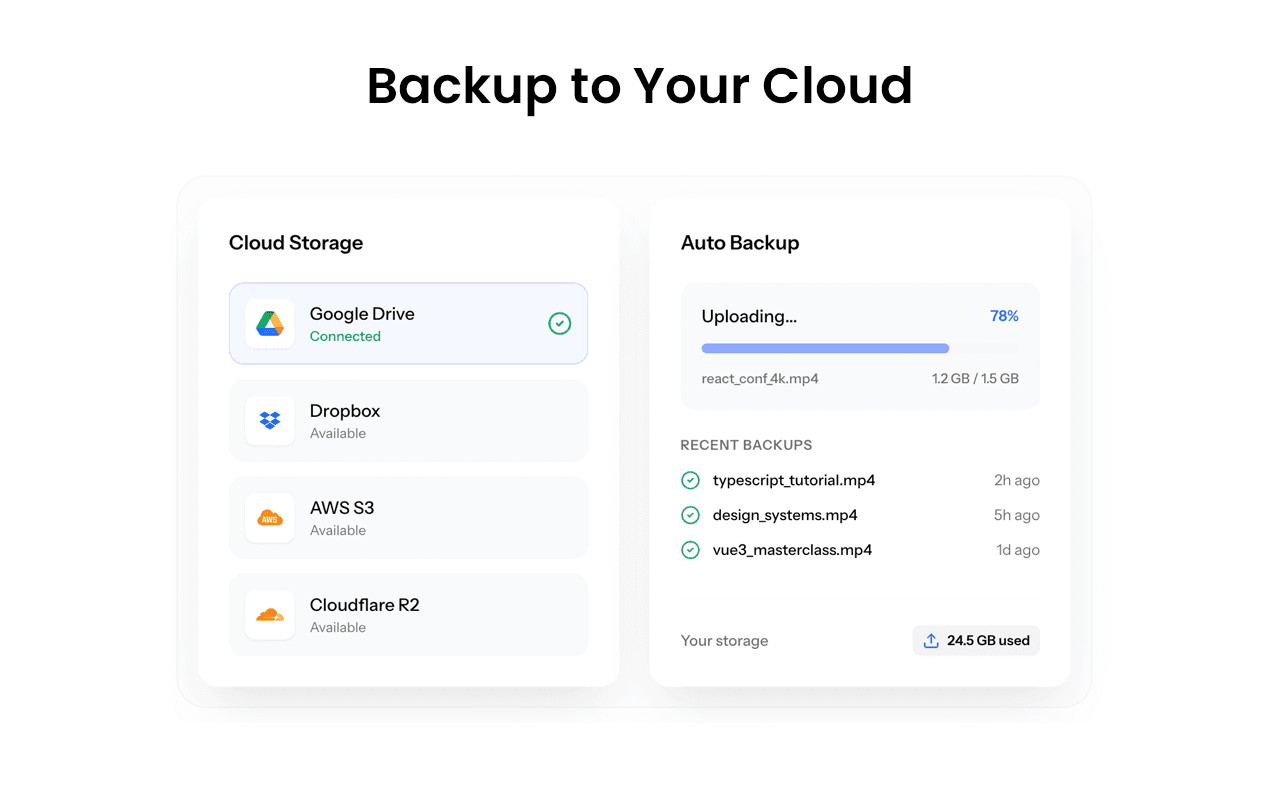Click the 78% upload percentage label
Screen dimensions: 1280x800
pyautogui.click(x=1004, y=316)
